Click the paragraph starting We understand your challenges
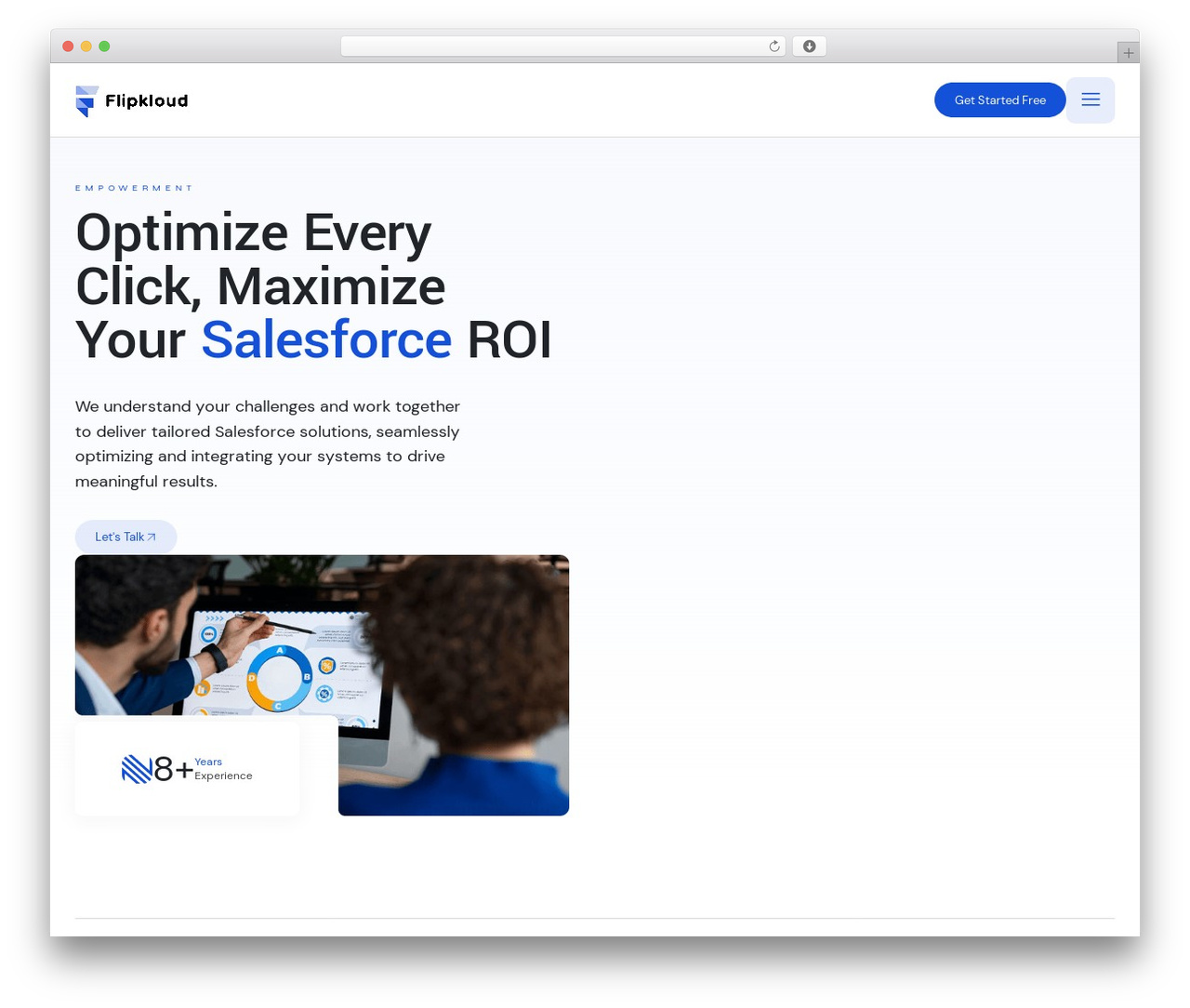Screen dimensions: 1190x1008 (x=268, y=444)
